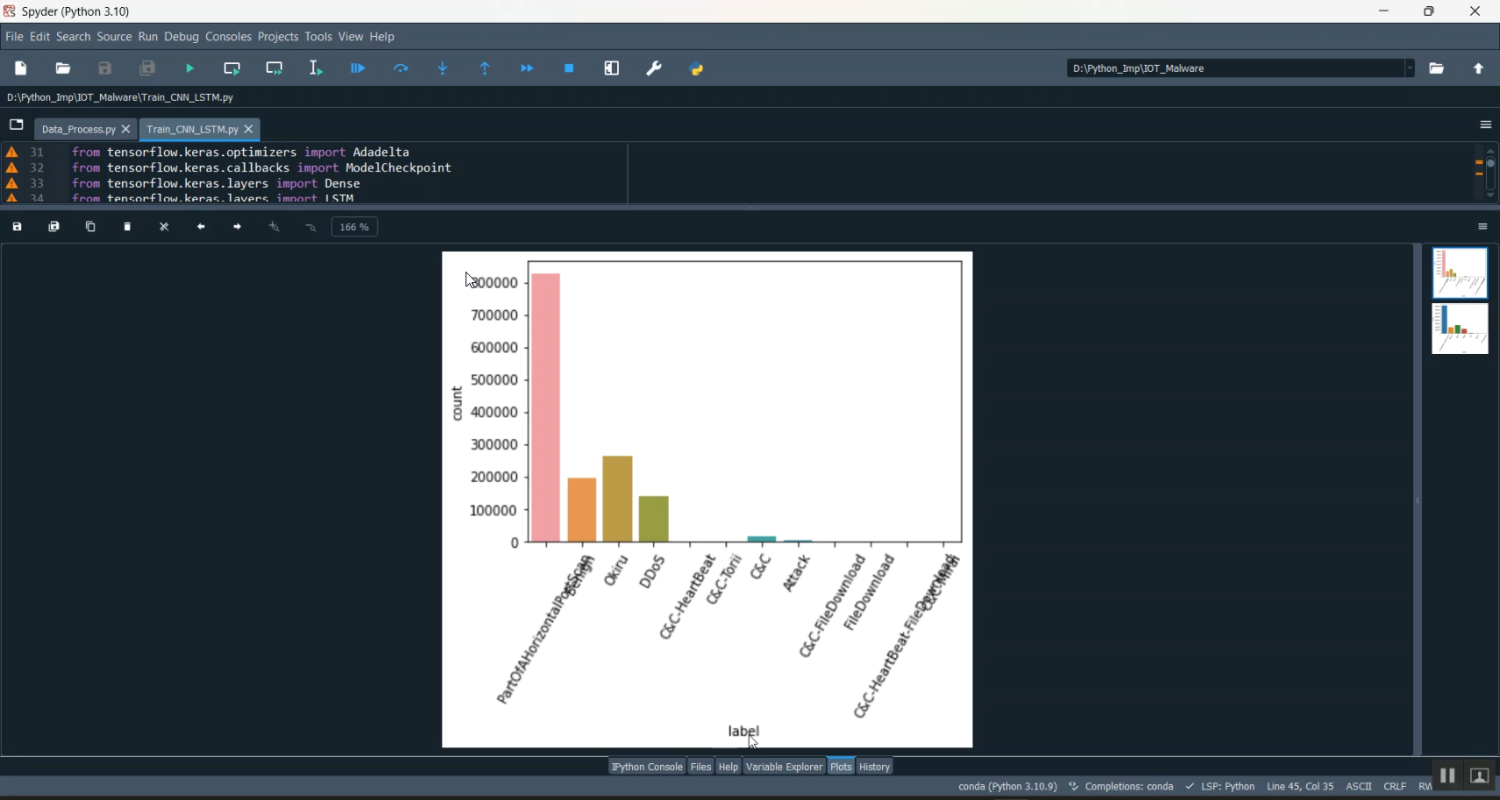Click Run current cell icon
Screen dimensions: 1500x800
tap(232, 69)
